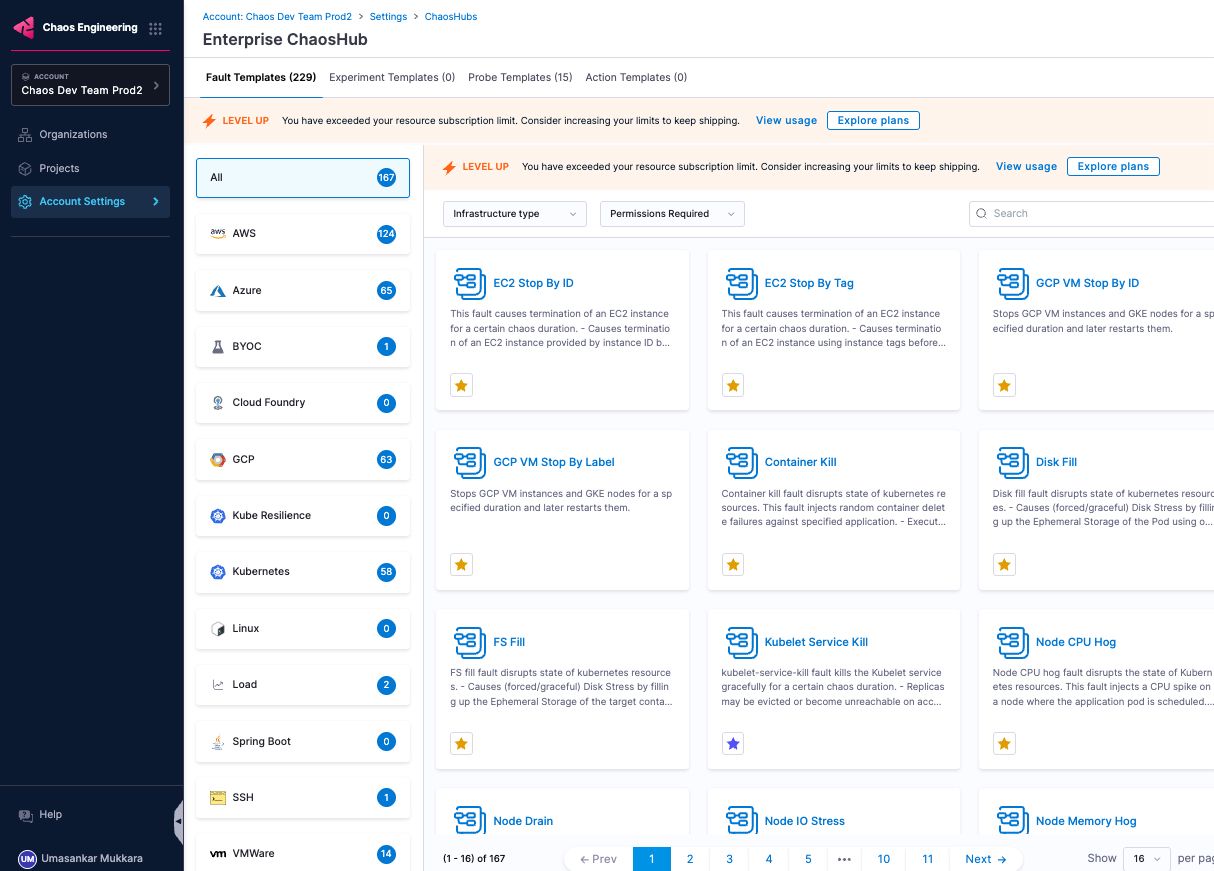This screenshot has height=871, width=1214.
Task: Open the Harness Chaos Engineering logo
Action: 23,28
